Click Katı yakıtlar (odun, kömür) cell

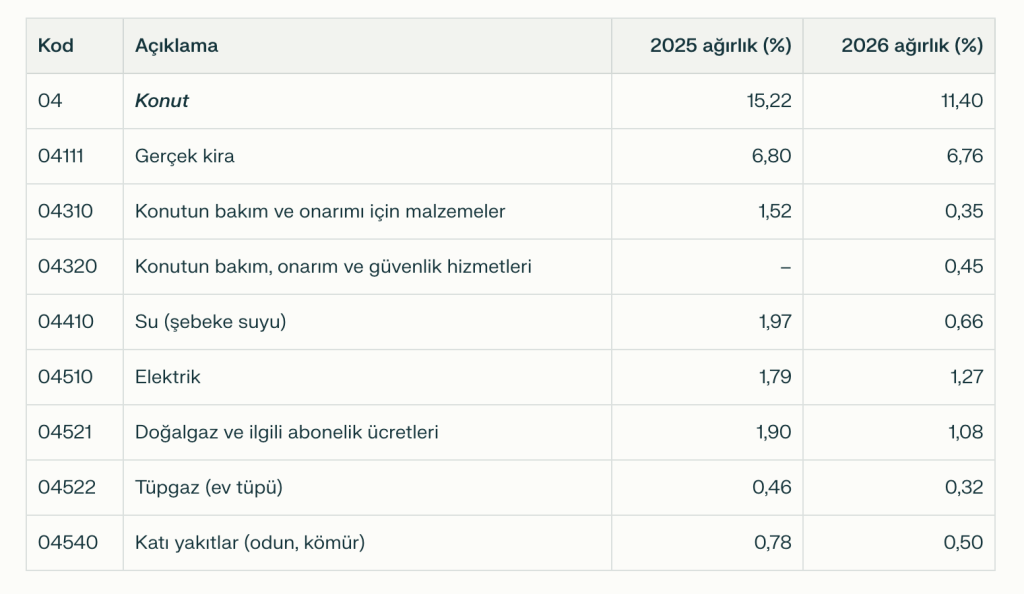[x=250, y=543]
